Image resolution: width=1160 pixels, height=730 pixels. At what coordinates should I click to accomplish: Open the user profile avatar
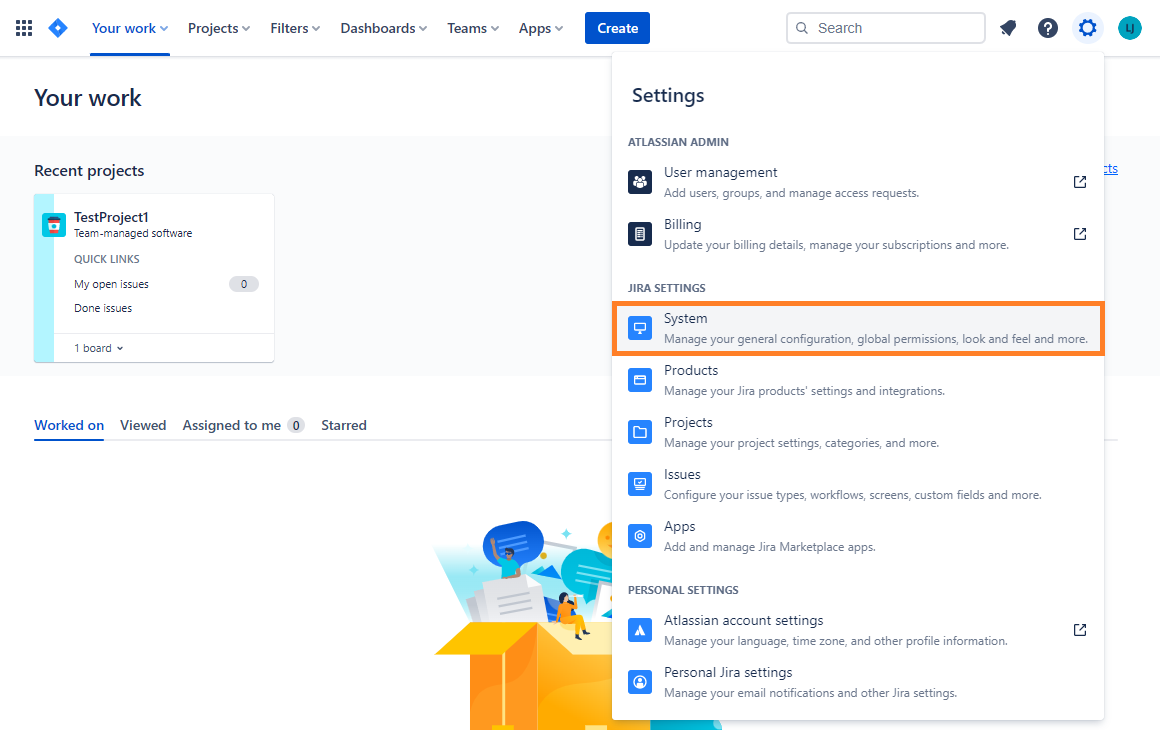(x=1129, y=28)
